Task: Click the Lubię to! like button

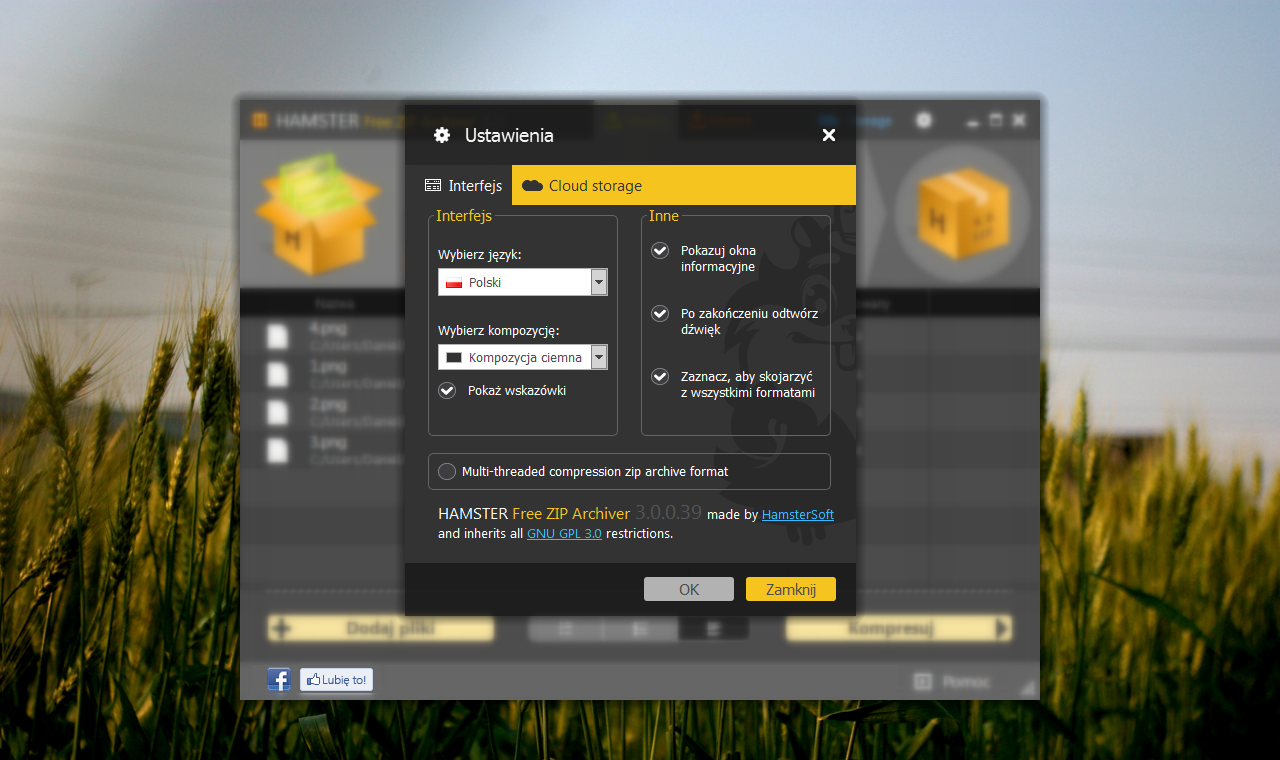Action: (336, 680)
